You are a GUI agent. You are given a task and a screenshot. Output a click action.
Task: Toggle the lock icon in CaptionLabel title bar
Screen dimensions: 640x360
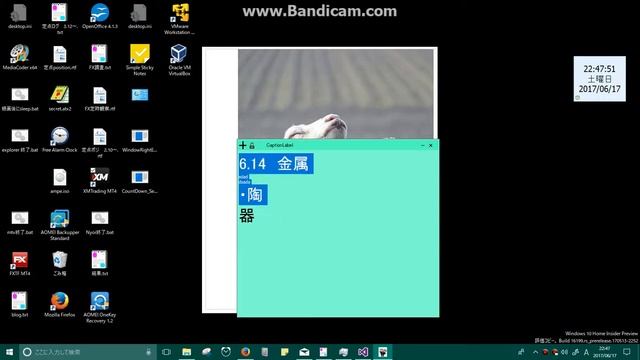[252, 145]
